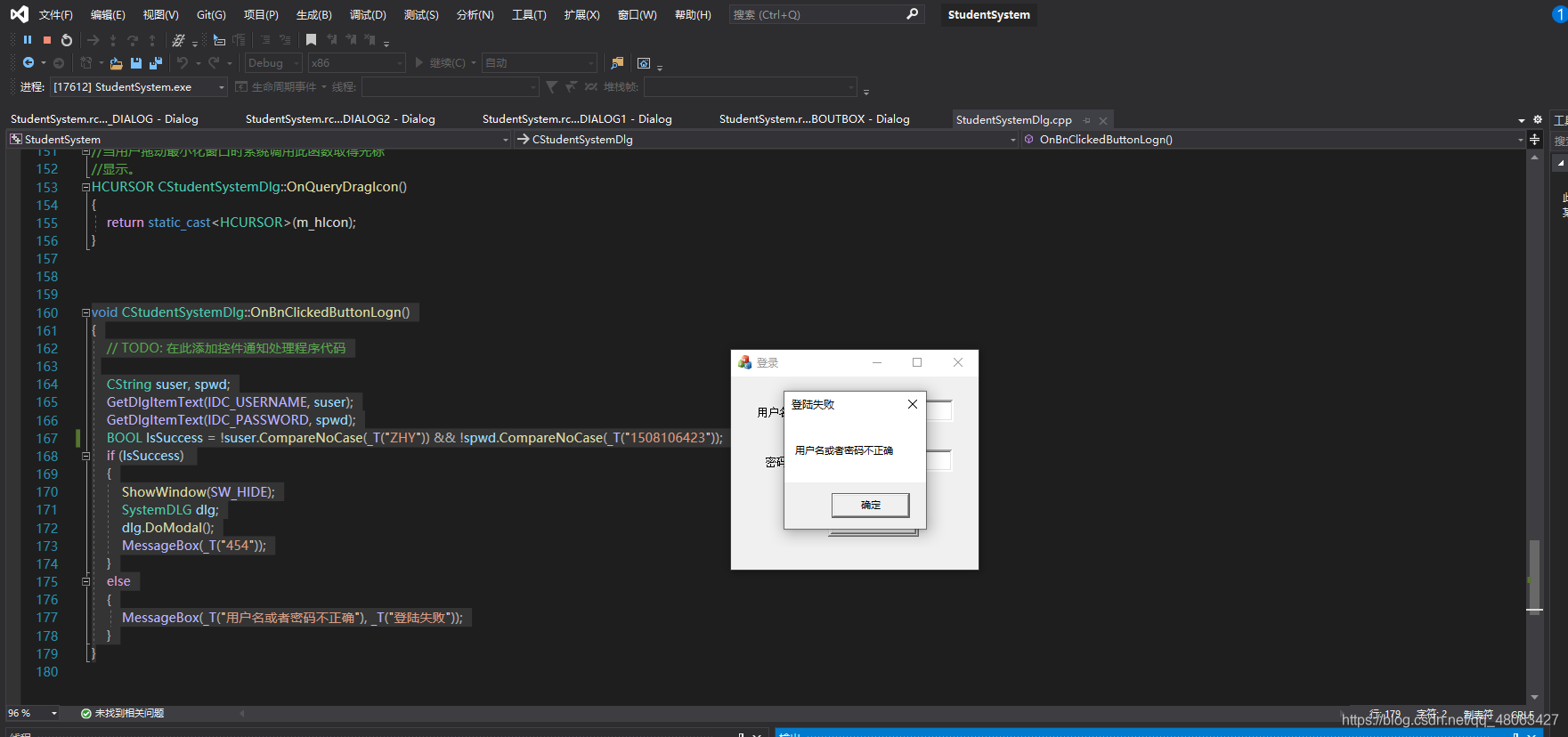Open the stack frame dropdown
Screen dimensions: 1568x737
751,87
